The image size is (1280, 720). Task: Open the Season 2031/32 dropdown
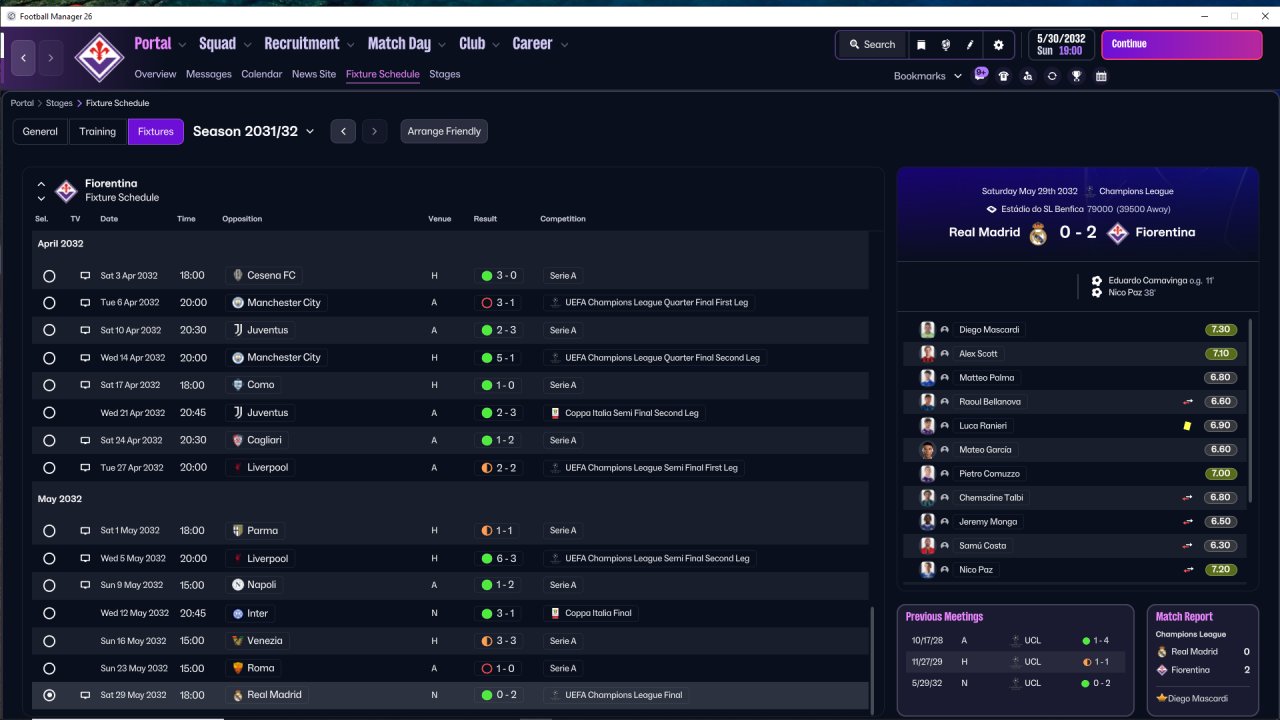pos(254,131)
